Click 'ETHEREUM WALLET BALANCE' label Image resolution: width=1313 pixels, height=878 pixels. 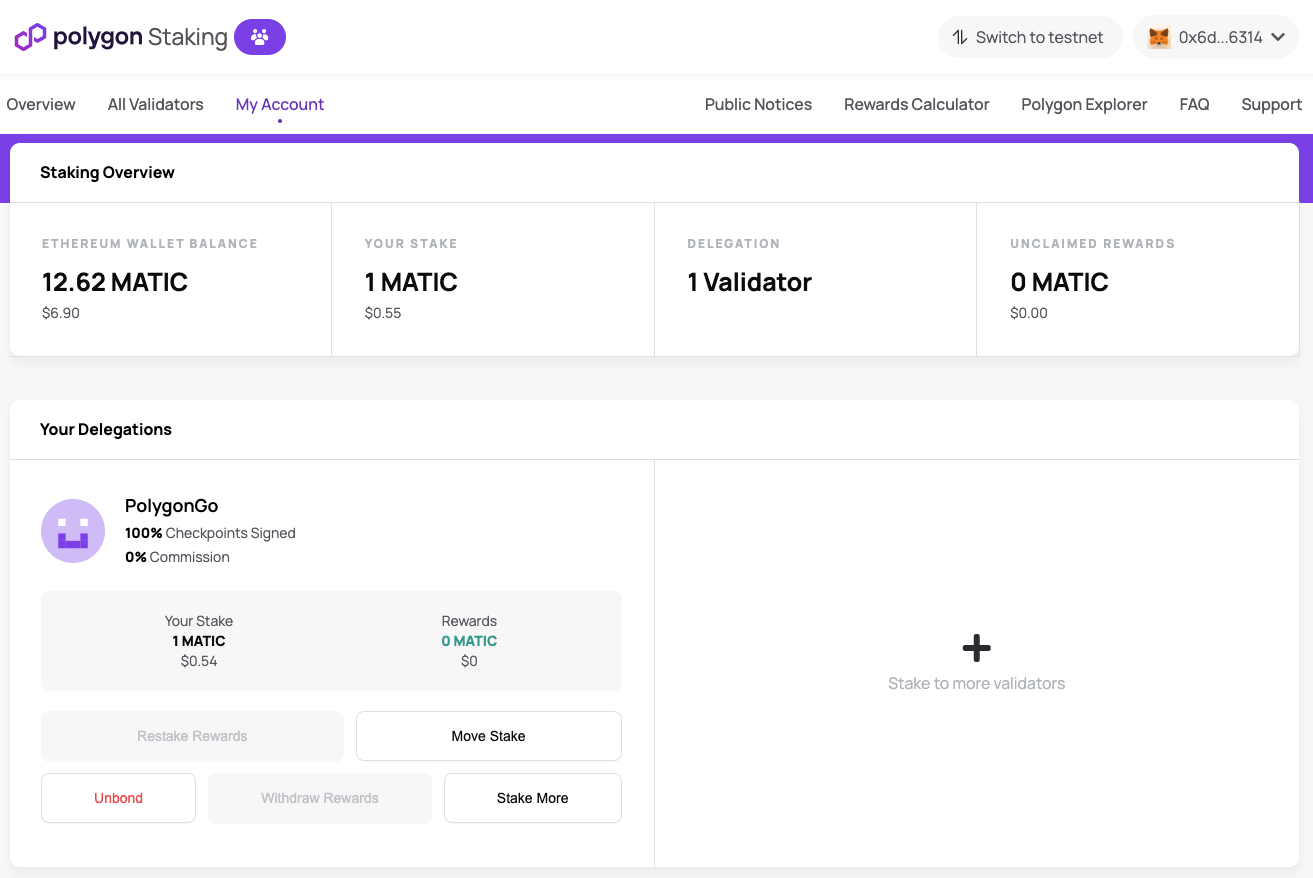(x=150, y=243)
